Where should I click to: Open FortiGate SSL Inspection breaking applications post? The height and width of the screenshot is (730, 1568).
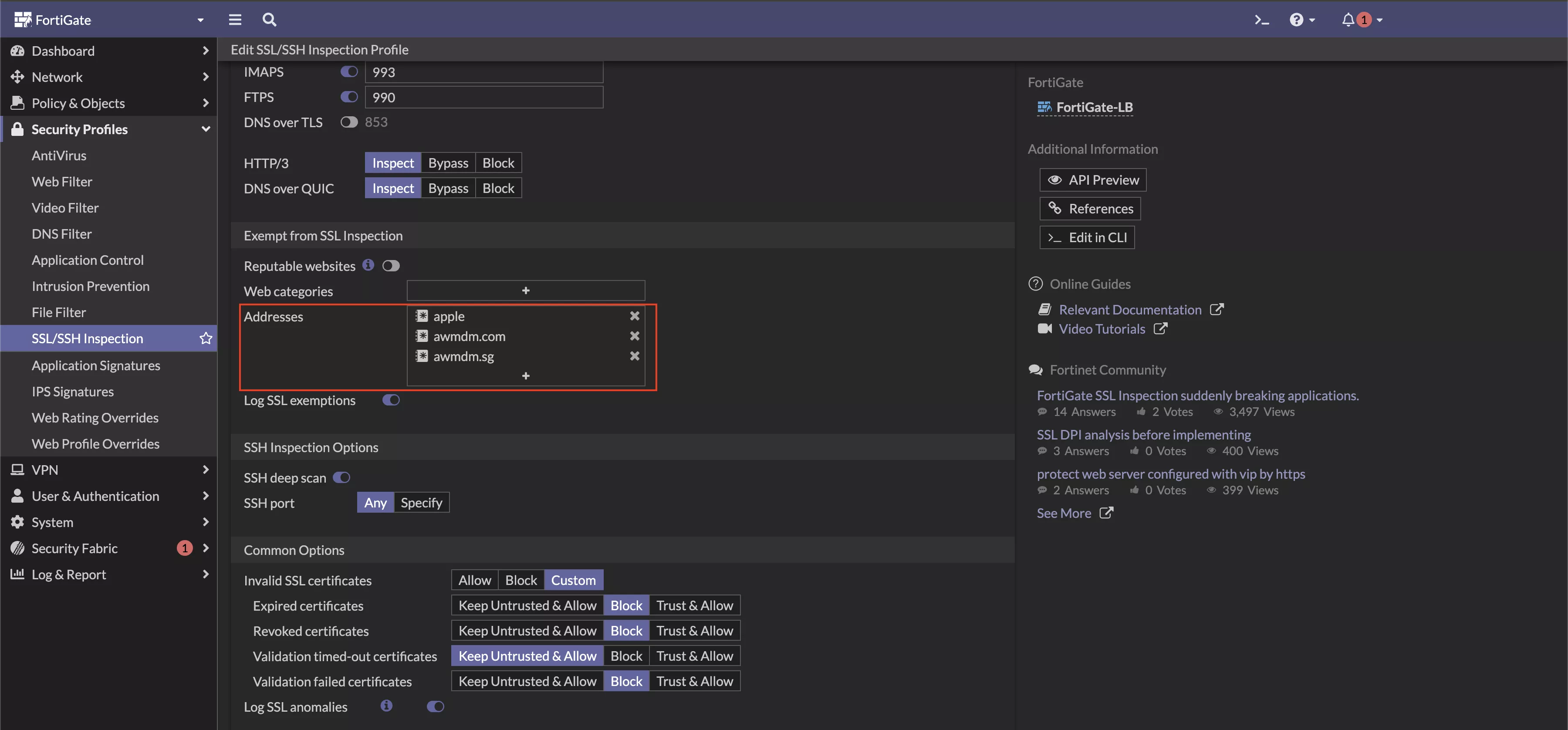[x=1197, y=396]
